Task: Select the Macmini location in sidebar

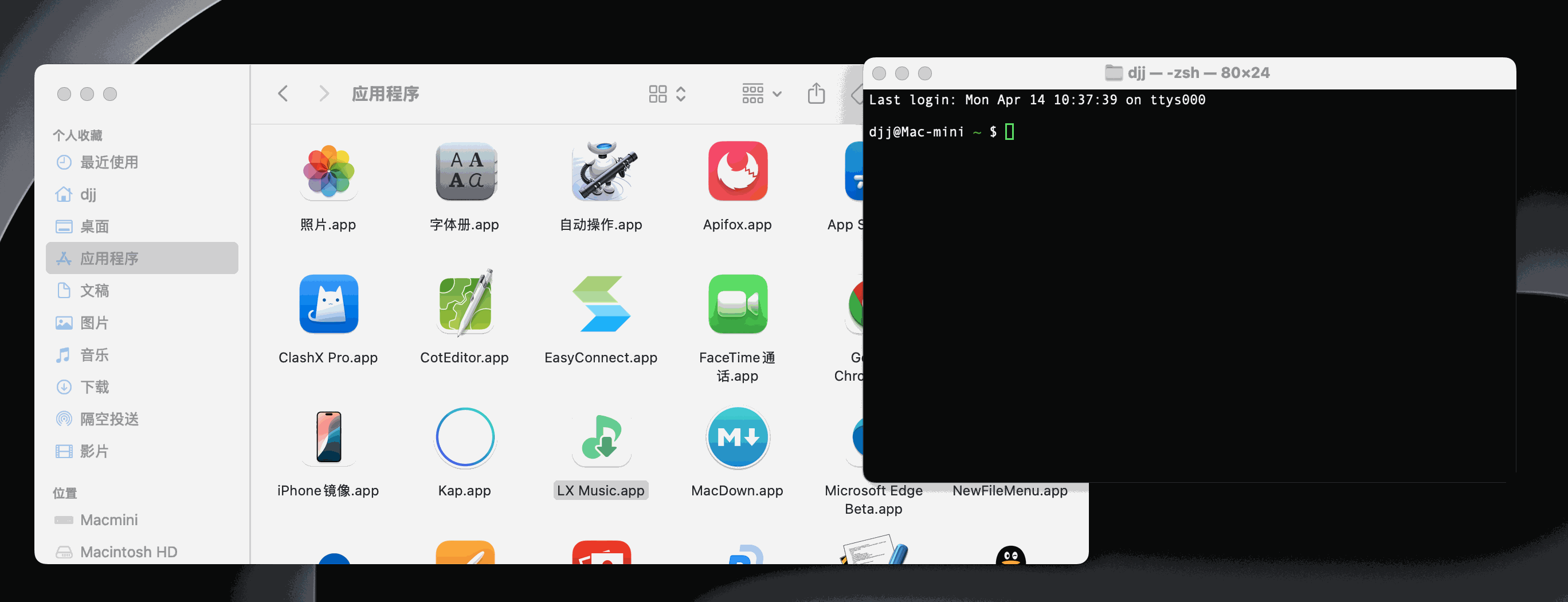Action: click(142, 520)
